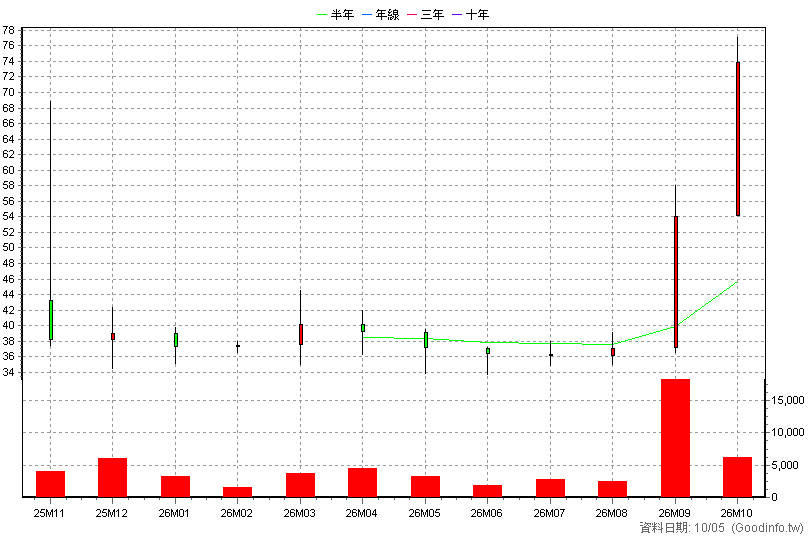This screenshot has height=540, width=808.
Task: Click the 26M09 x-axis label
Action: 674,513
